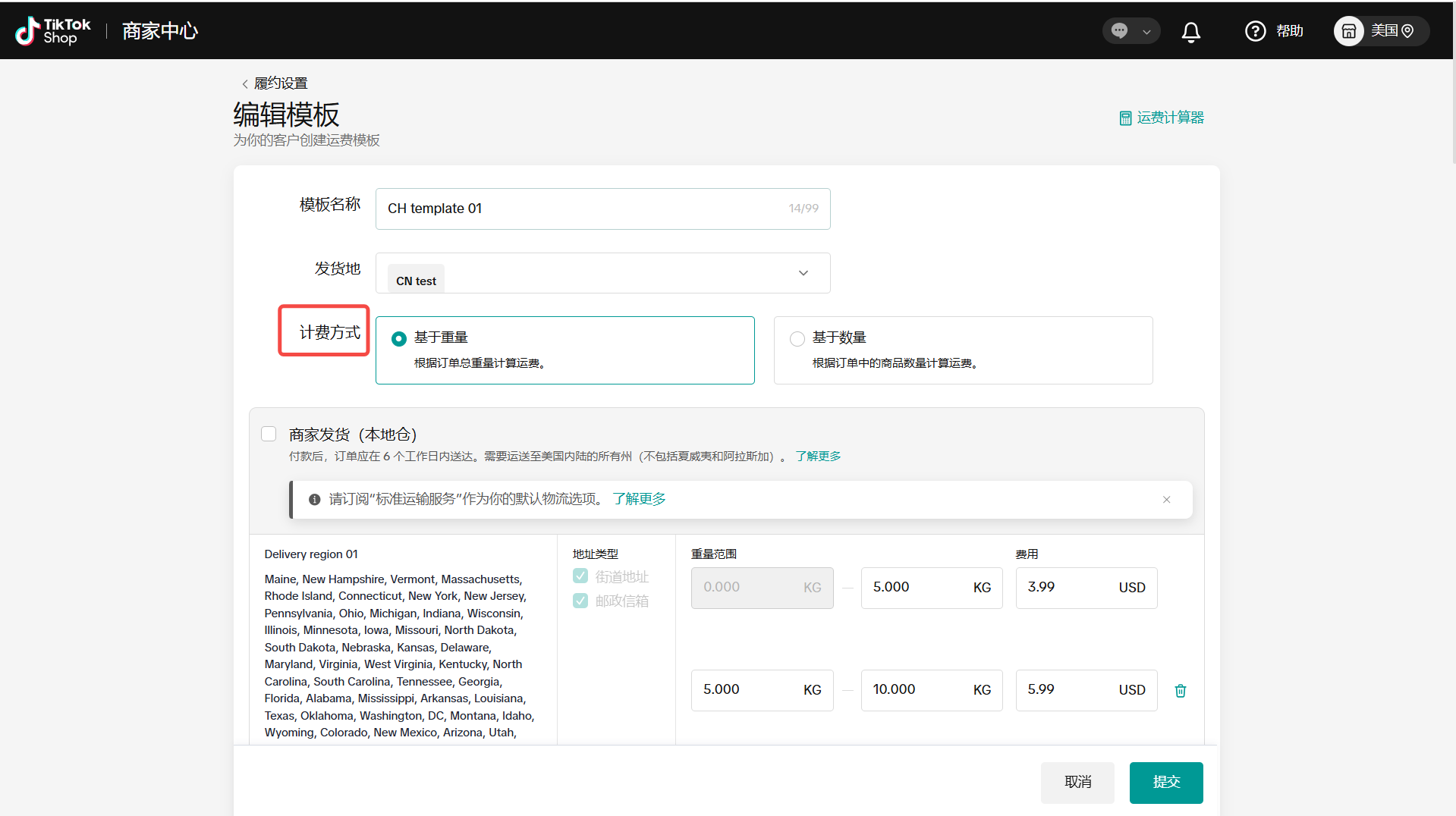Open 了解更多 link in the notice banner
This screenshot has width=1456, height=816.
(639, 499)
